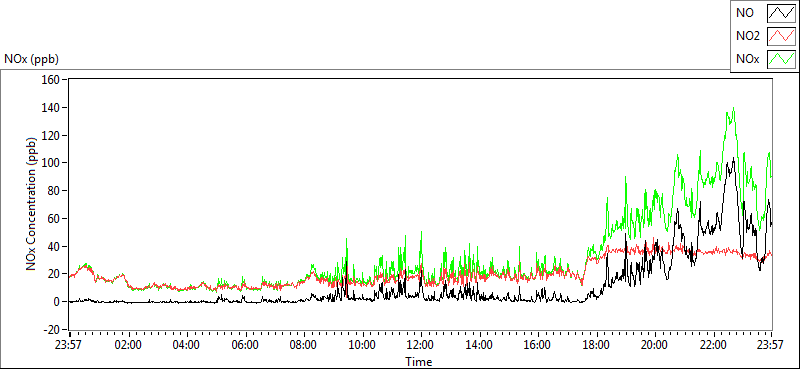Click the starting 23:57 x-axis time label
The height and width of the screenshot is (369, 800).
coord(69,344)
